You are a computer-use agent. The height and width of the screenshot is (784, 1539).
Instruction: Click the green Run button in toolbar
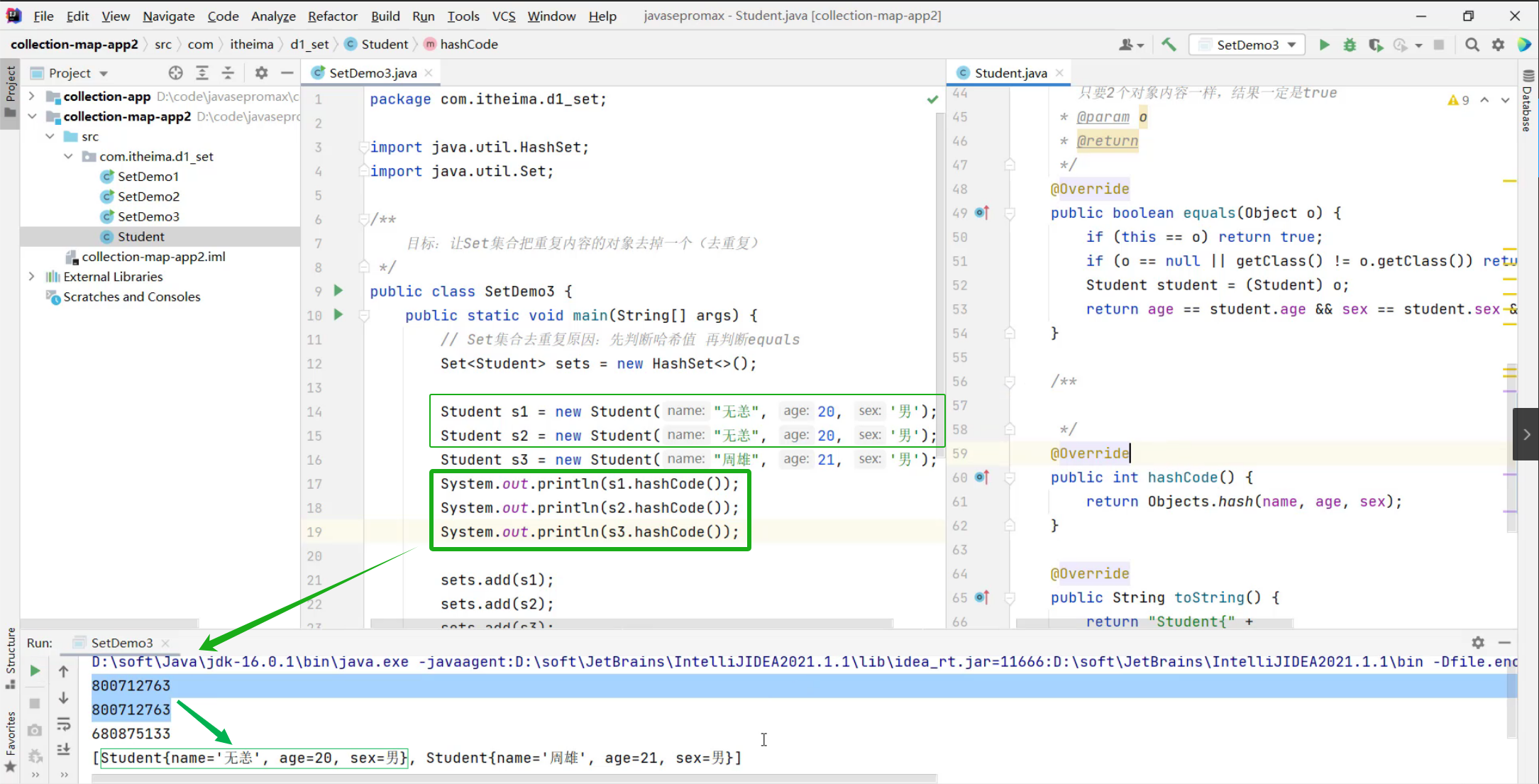pos(1324,45)
